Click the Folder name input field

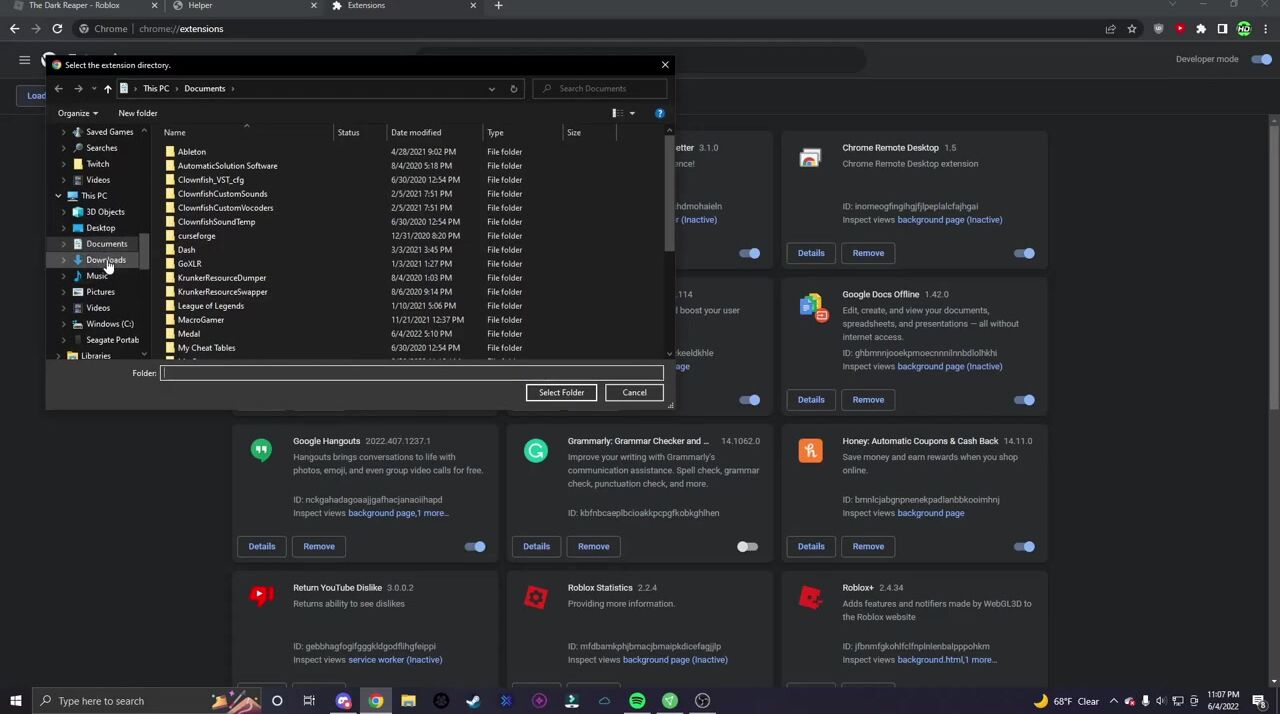click(x=412, y=374)
